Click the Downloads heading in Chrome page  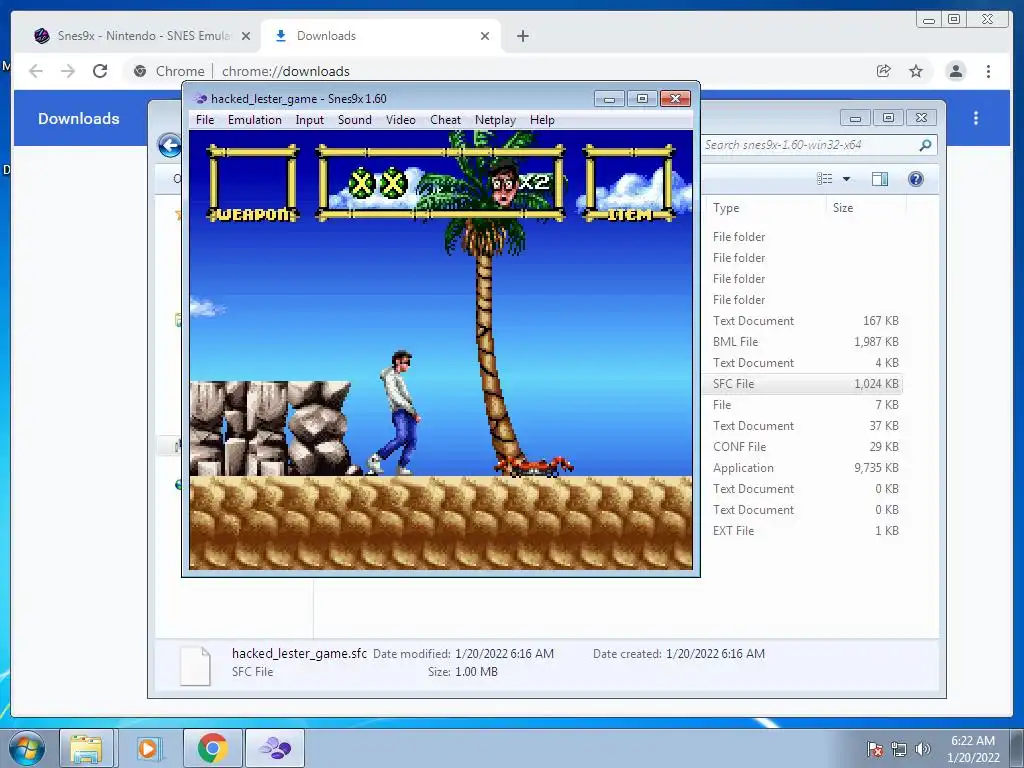(x=78, y=119)
